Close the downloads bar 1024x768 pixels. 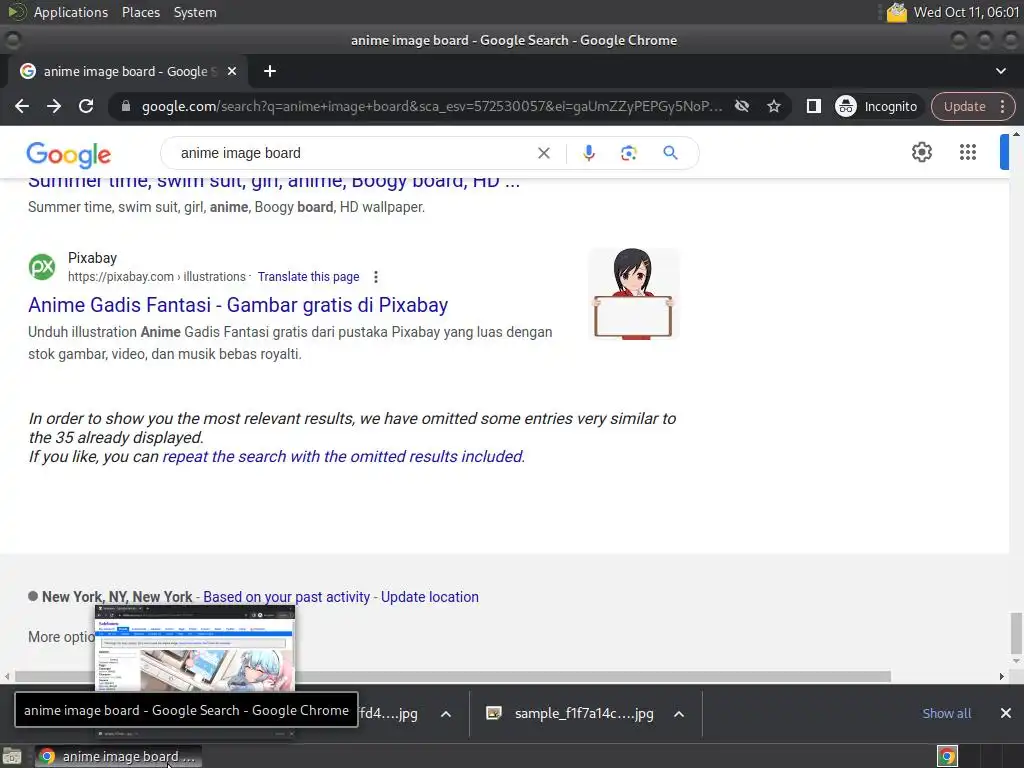(1006, 713)
